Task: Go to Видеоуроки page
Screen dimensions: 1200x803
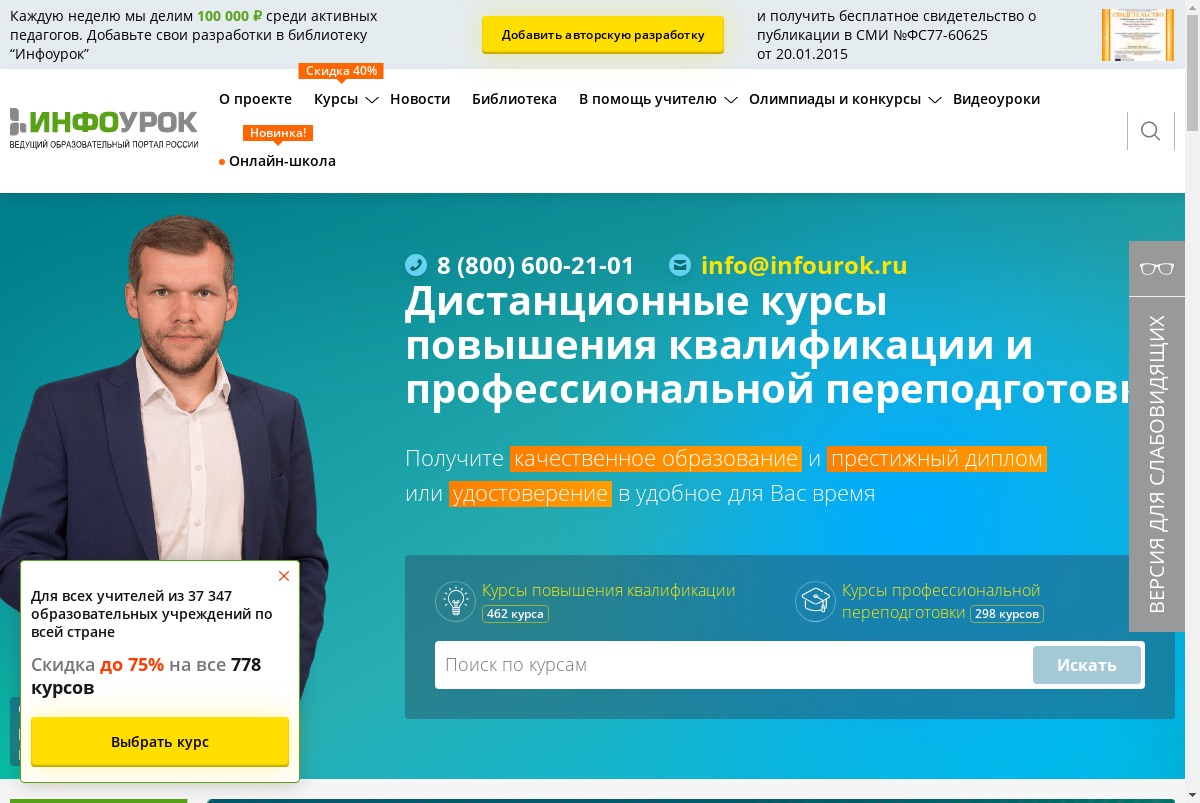Action: pyautogui.click(x=996, y=99)
